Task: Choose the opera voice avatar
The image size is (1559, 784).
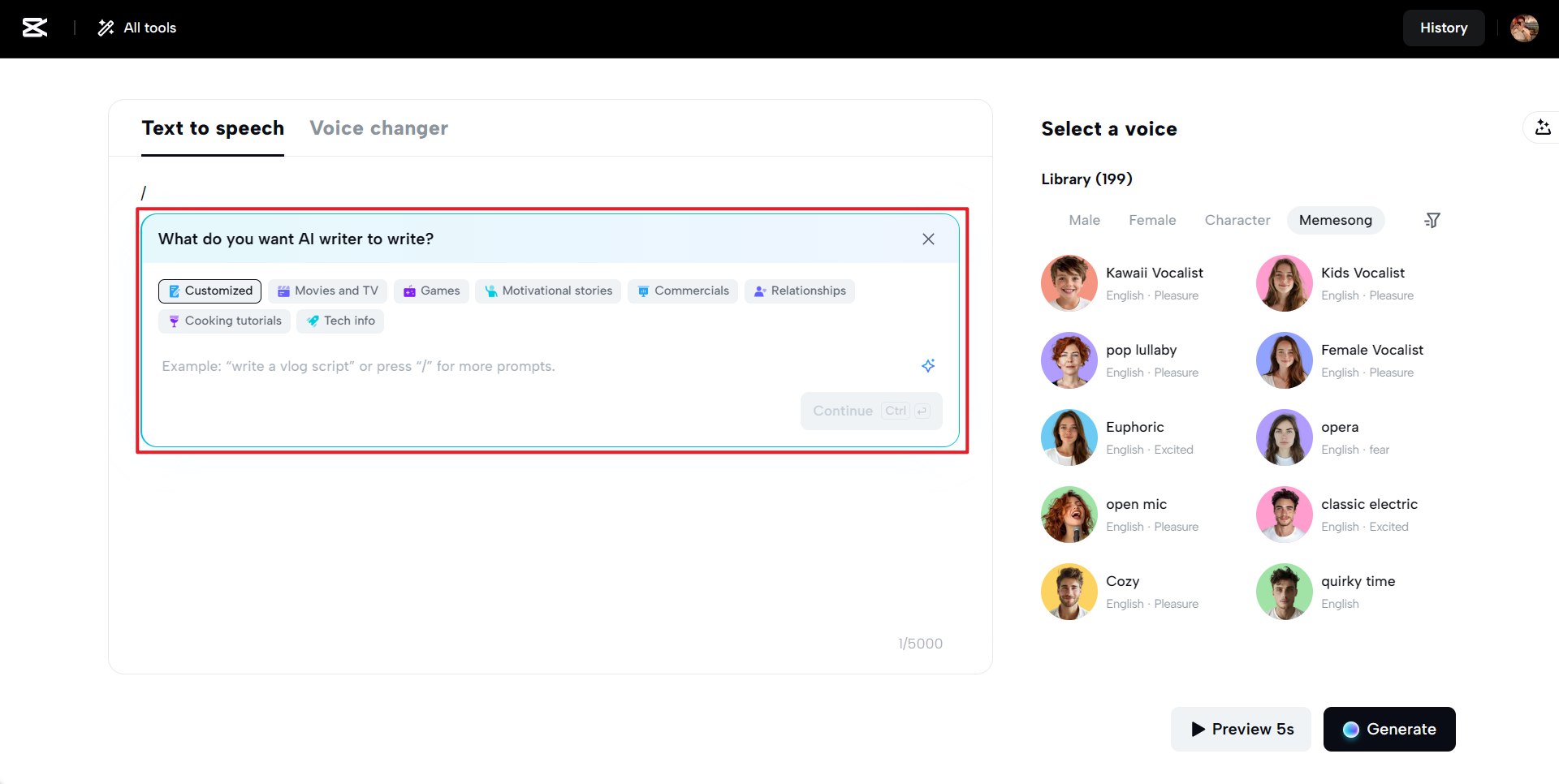Action: click(1285, 437)
